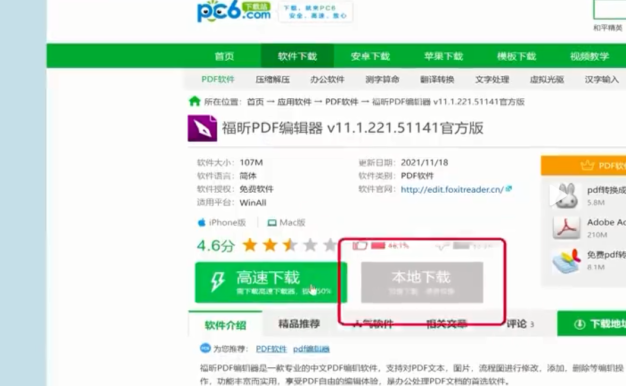This screenshot has width=626, height=386.
Task: Click the 免费软件 license value
Action: point(256,189)
